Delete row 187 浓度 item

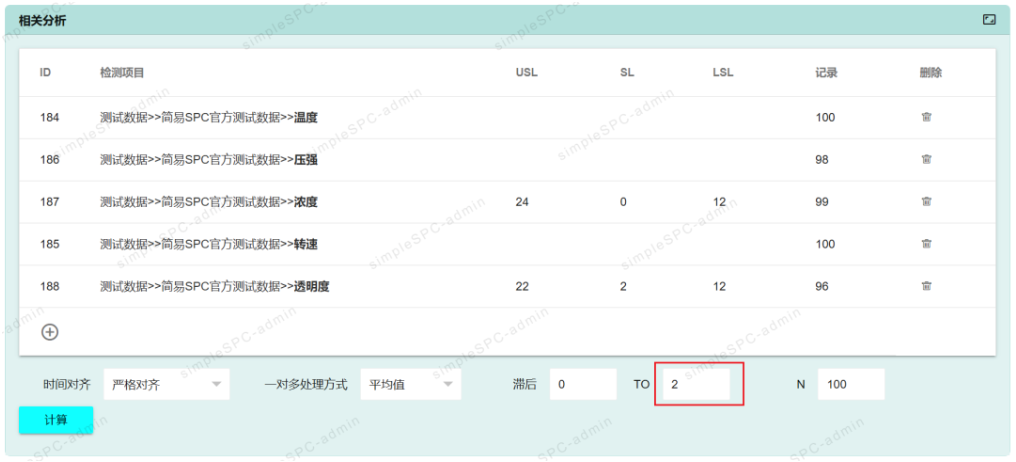point(926,202)
